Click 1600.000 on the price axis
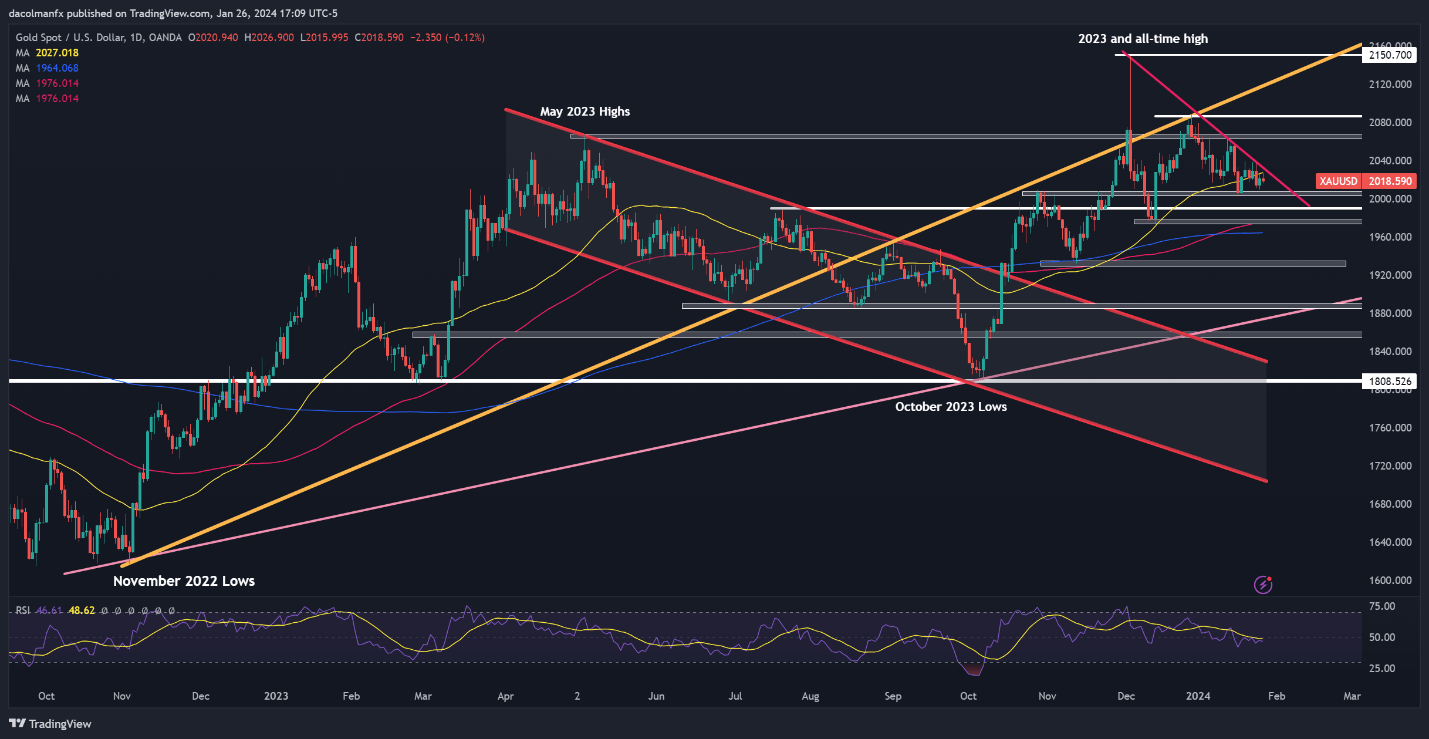Image resolution: width=1429 pixels, height=739 pixels. [x=1391, y=580]
